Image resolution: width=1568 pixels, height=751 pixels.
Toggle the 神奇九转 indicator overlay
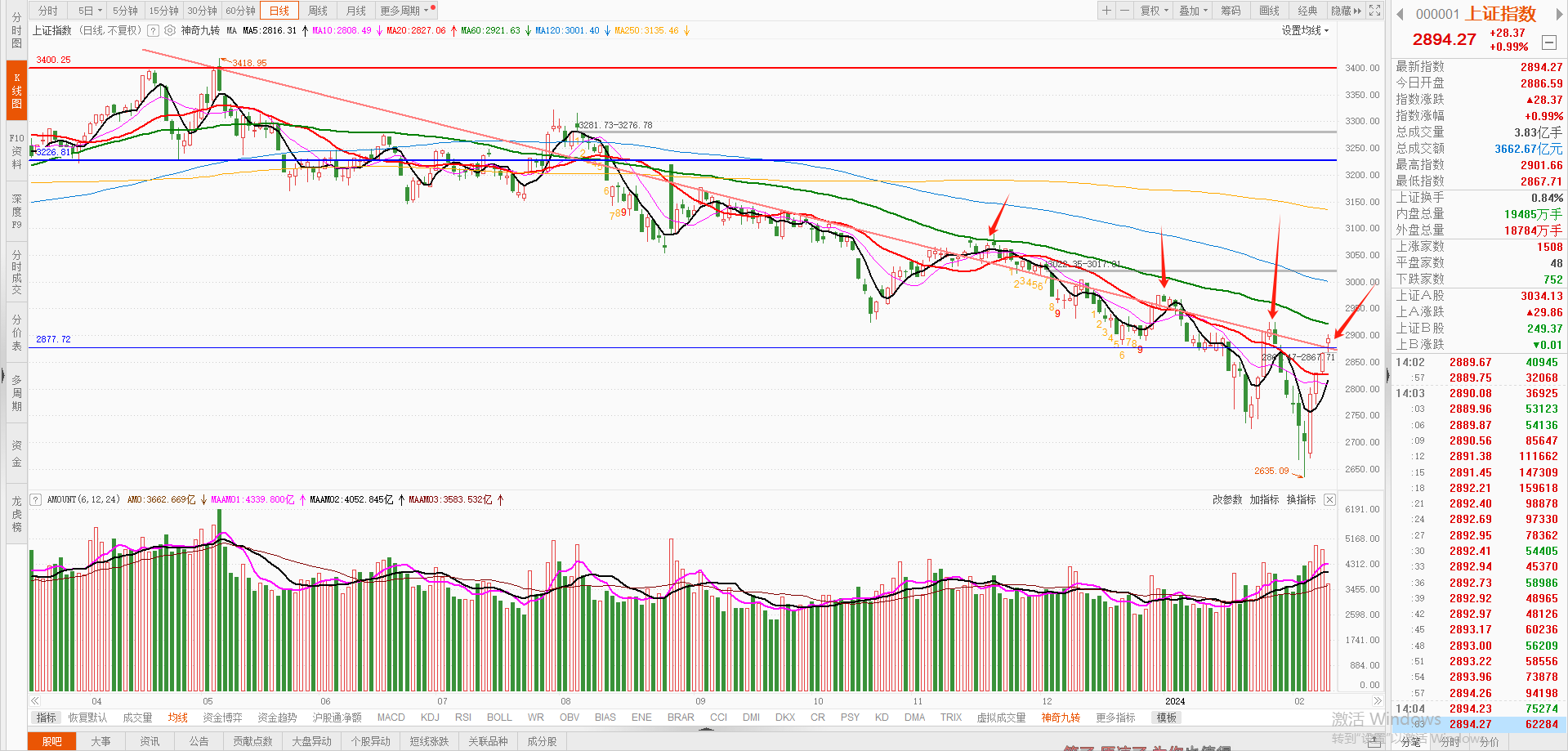coord(200,30)
